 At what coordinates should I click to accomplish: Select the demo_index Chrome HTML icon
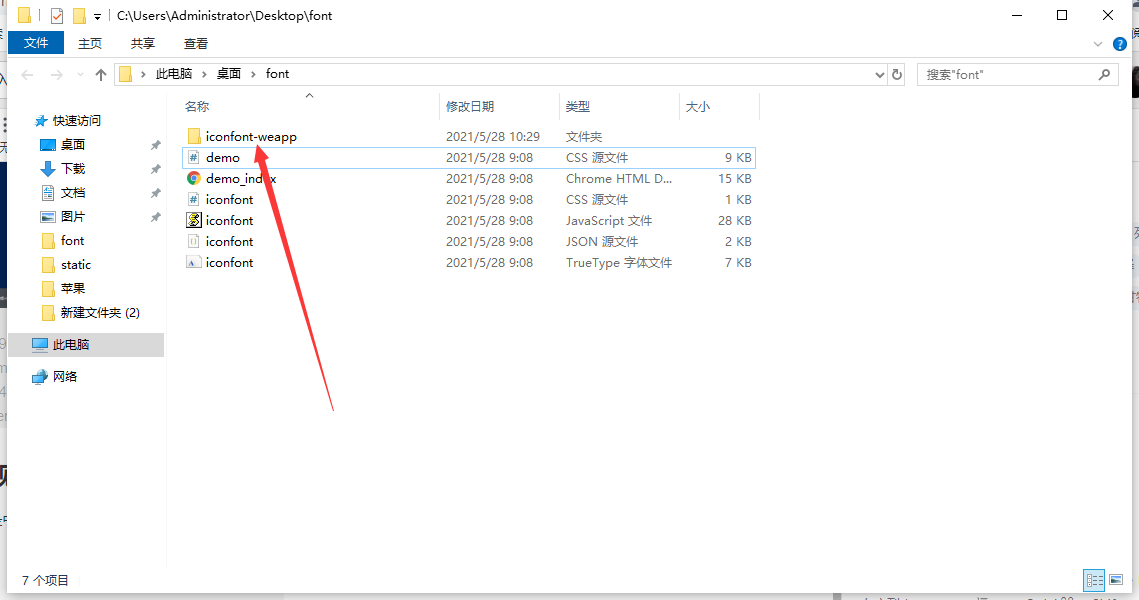tap(193, 178)
